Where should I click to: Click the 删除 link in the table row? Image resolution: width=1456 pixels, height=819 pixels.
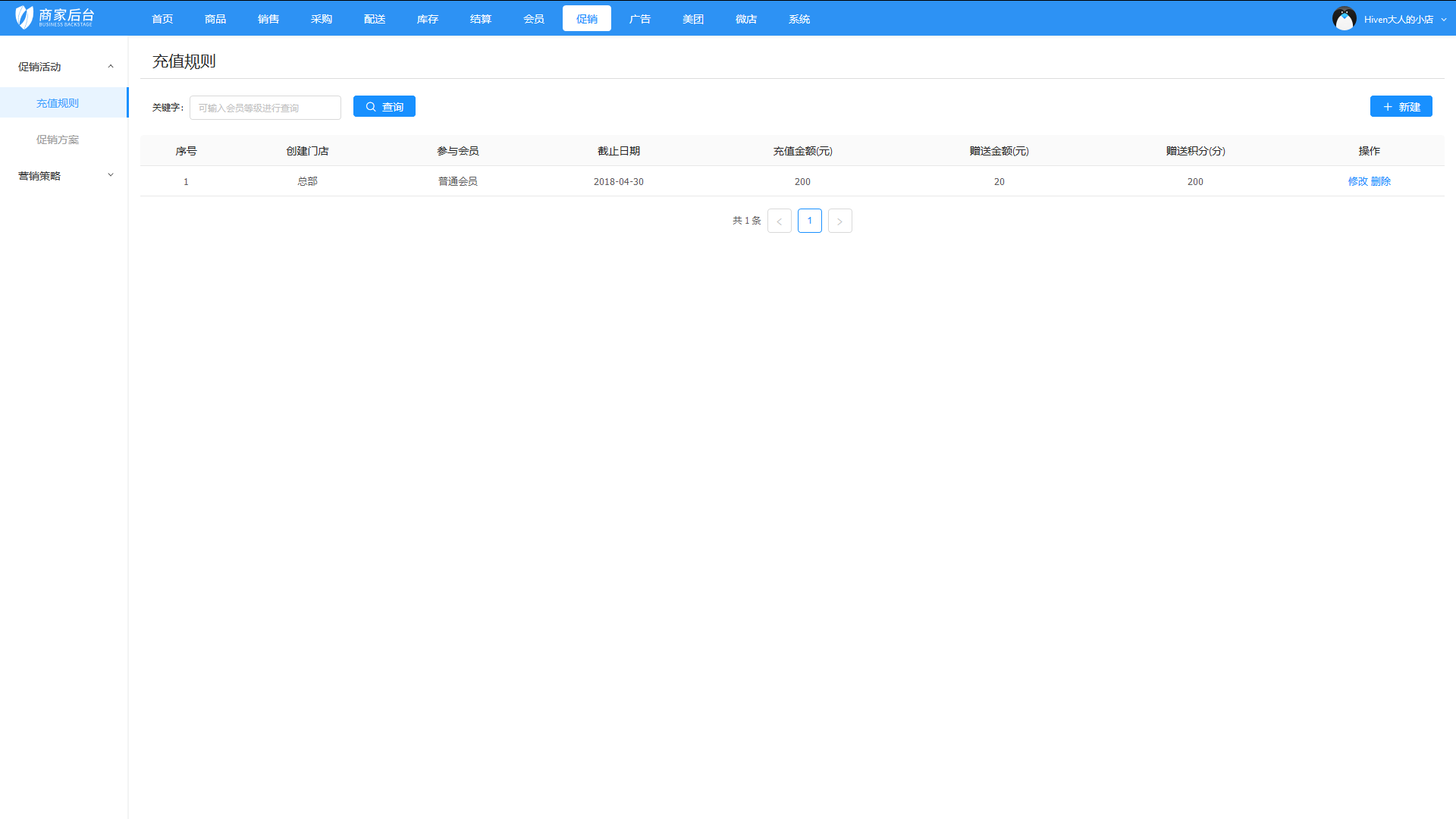(1382, 181)
